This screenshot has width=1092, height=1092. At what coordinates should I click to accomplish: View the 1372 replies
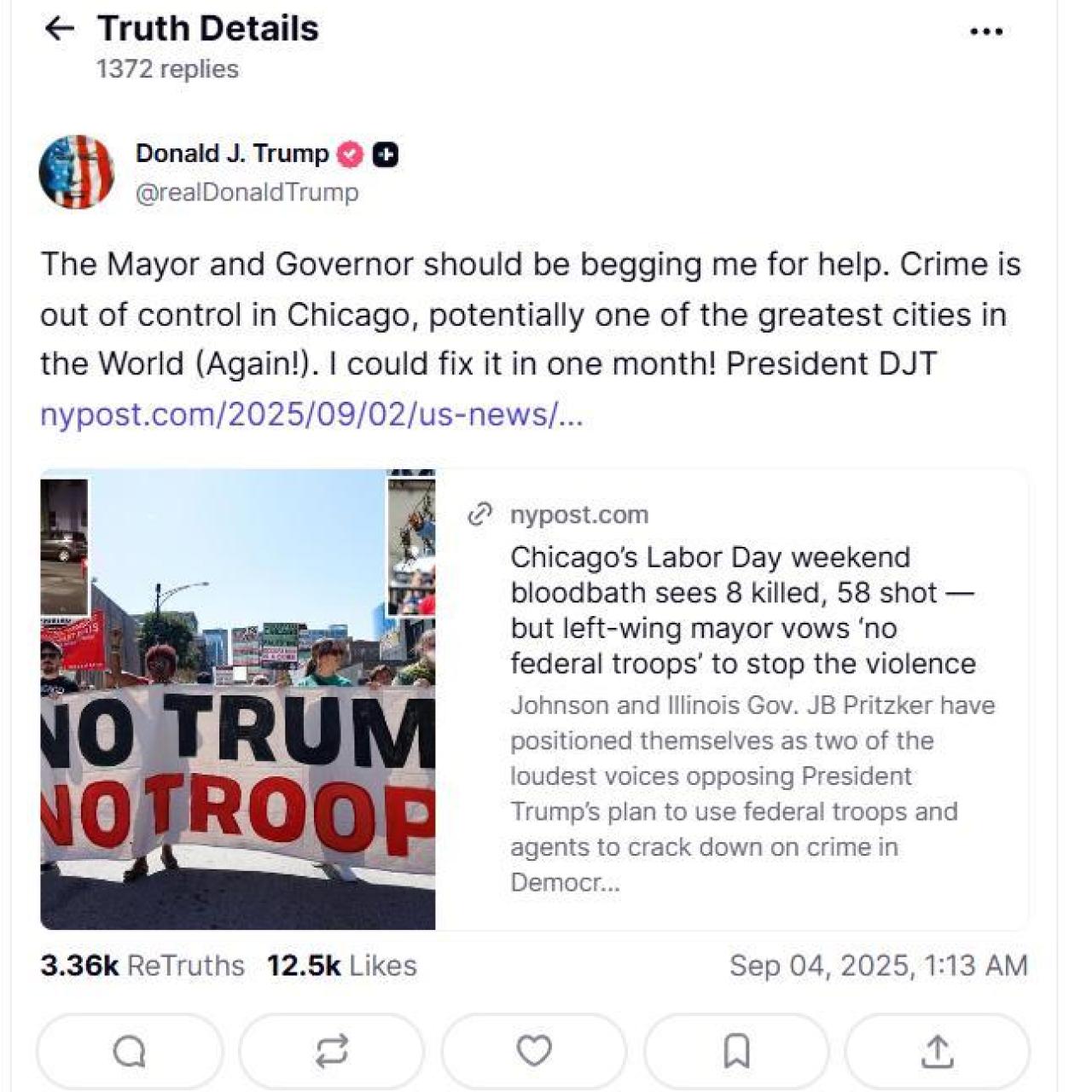[x=167, y=68]
